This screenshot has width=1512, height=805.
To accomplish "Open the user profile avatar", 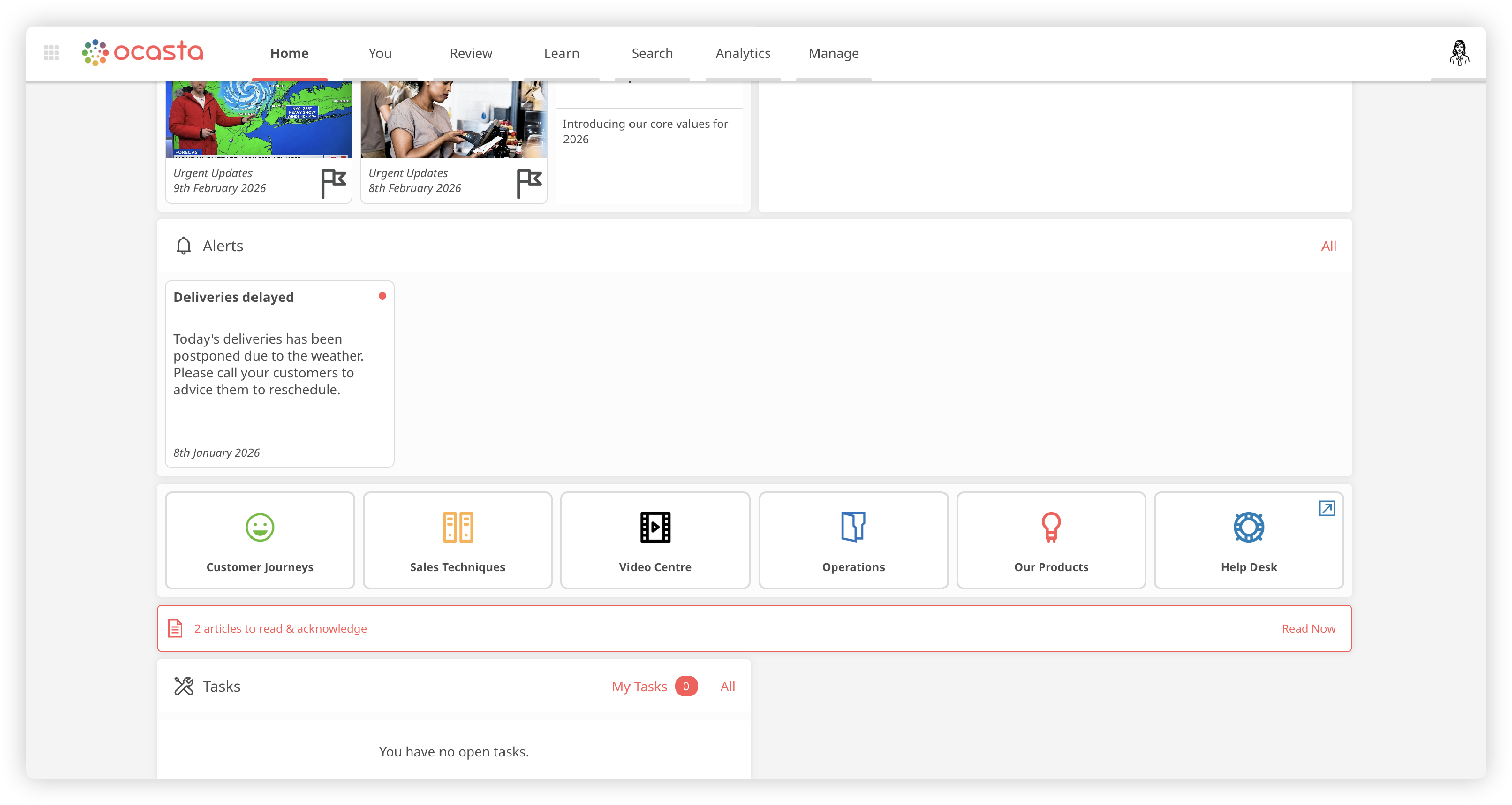I will [1459, 53].
